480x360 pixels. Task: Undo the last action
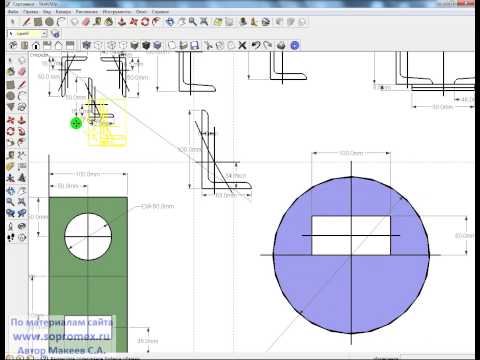(256, 45)
